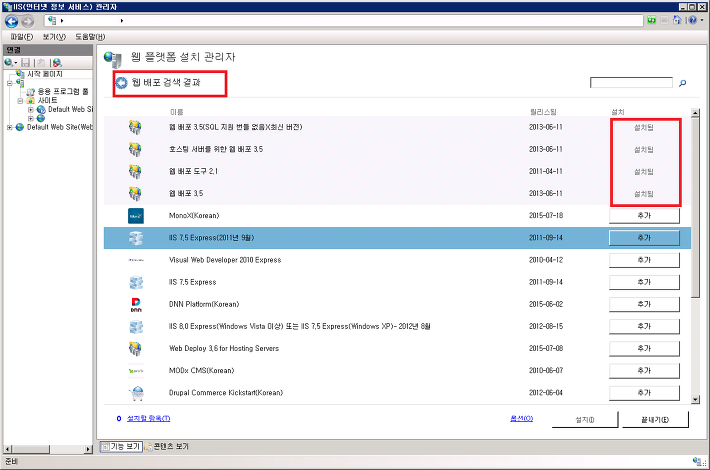Click the 릴리스됨 column header
The image size is (710, 470).
pos(543,112)
